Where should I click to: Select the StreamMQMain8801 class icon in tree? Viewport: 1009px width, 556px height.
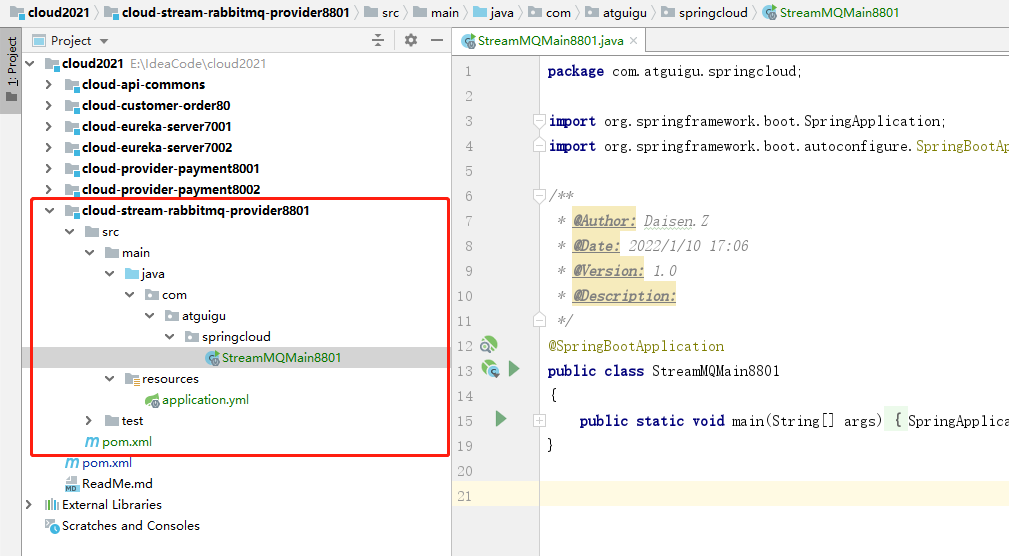pos(212,358)
